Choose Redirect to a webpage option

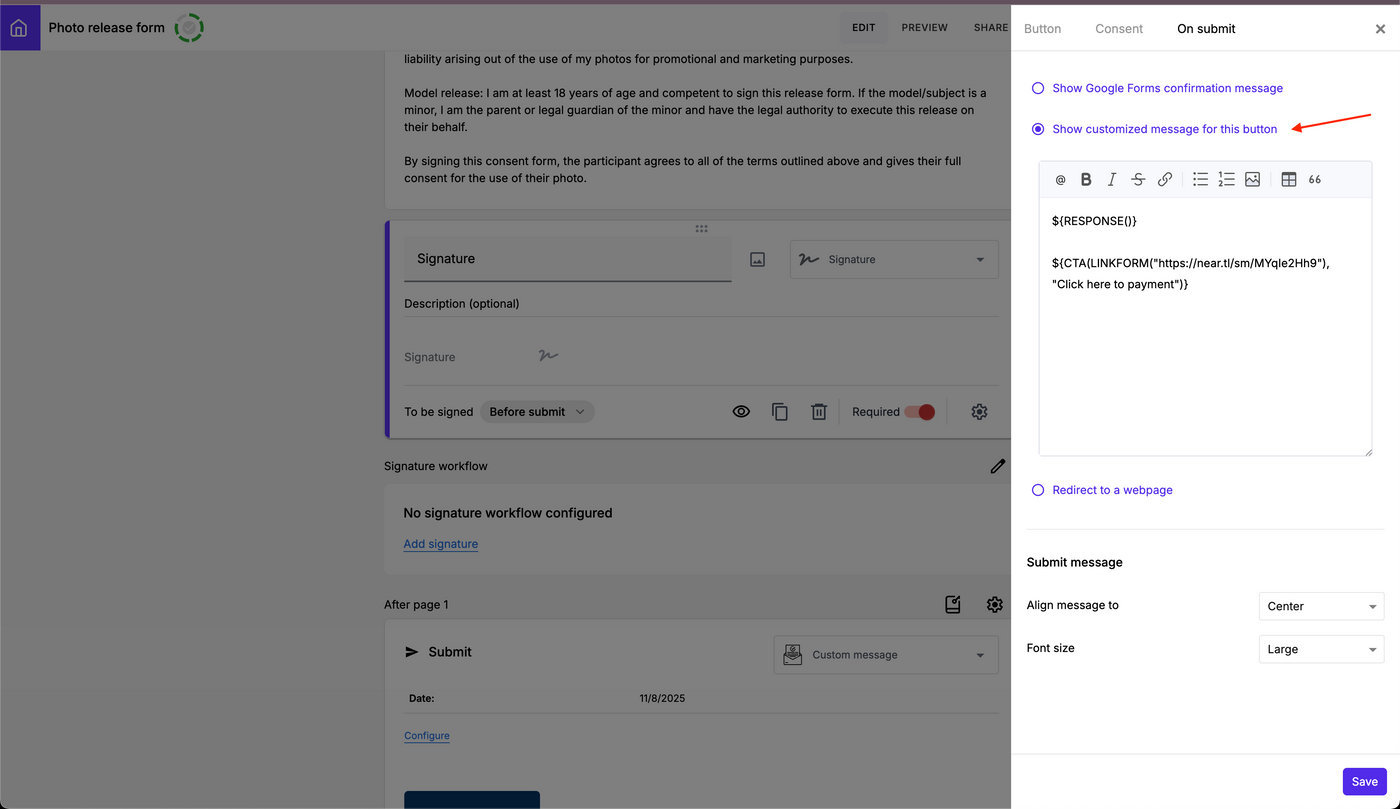(x=1037, y=490)
